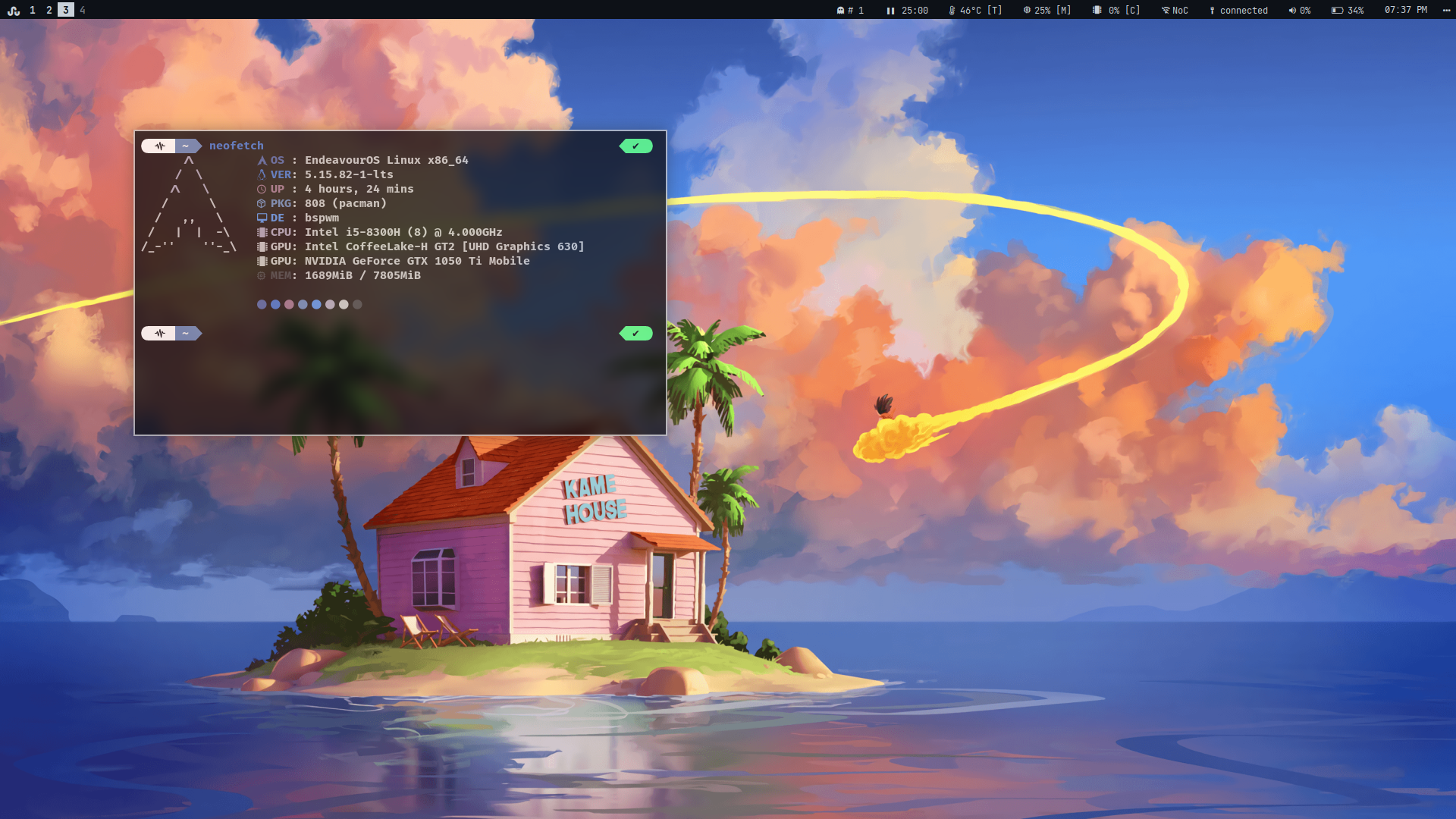
Task: Click the battery icon showing 34%
Action: click(x=1337, y=11)
